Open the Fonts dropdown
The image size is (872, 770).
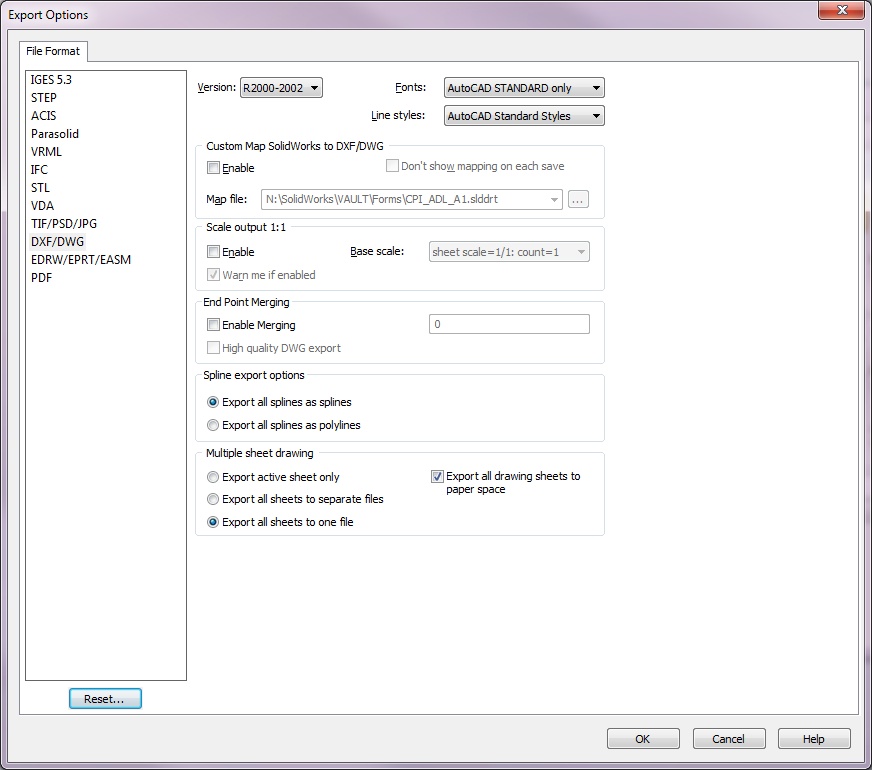click(524, 88)
